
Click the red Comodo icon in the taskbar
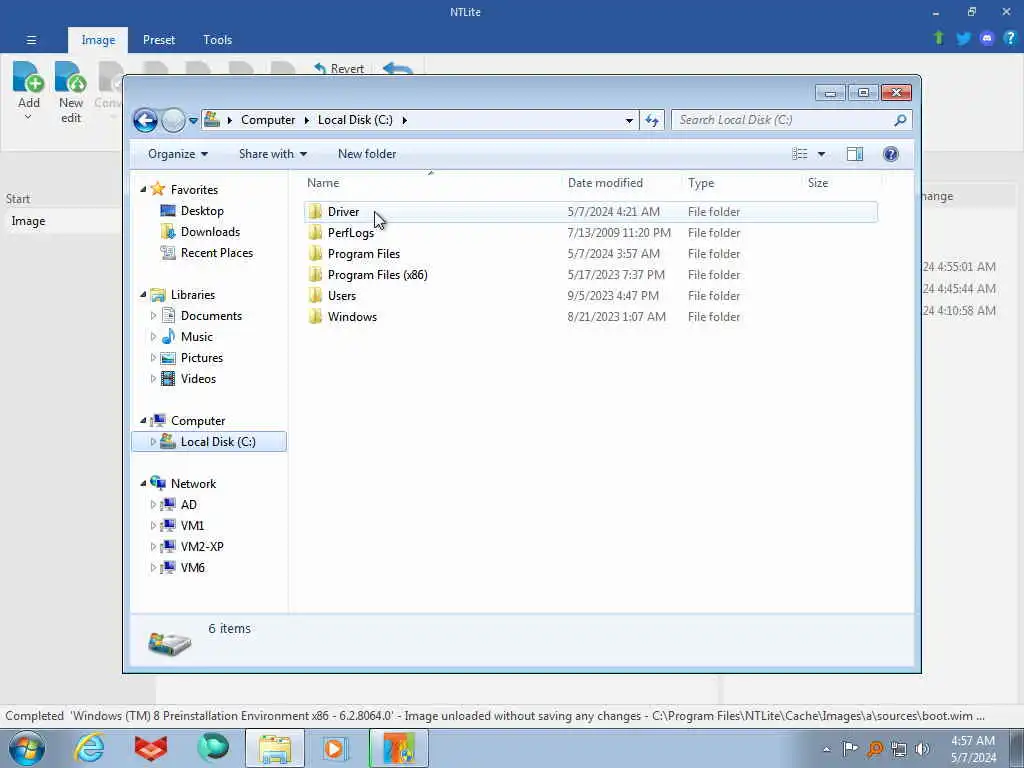click(x=151, y=748)
